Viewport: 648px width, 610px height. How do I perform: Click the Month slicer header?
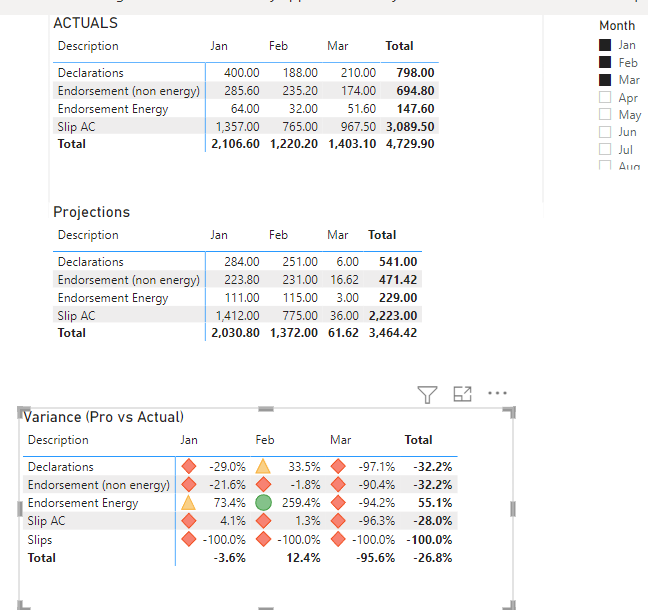tap(617, 26)
